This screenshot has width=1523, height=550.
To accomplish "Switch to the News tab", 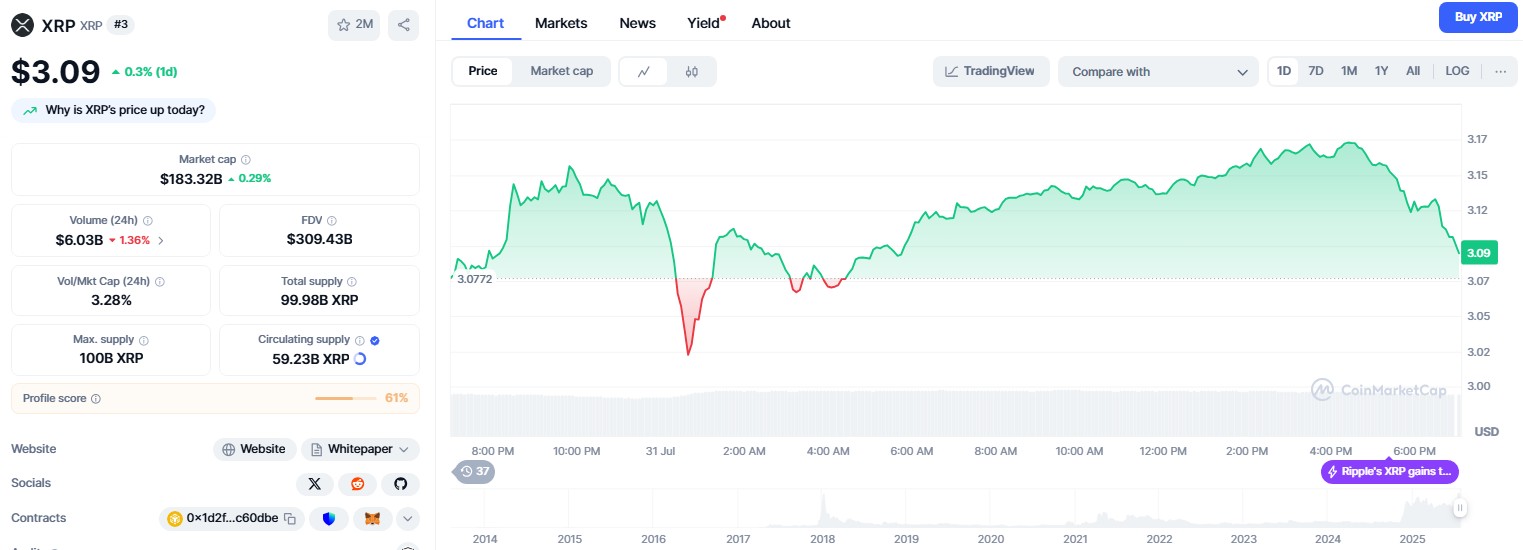I will [637, 23].
